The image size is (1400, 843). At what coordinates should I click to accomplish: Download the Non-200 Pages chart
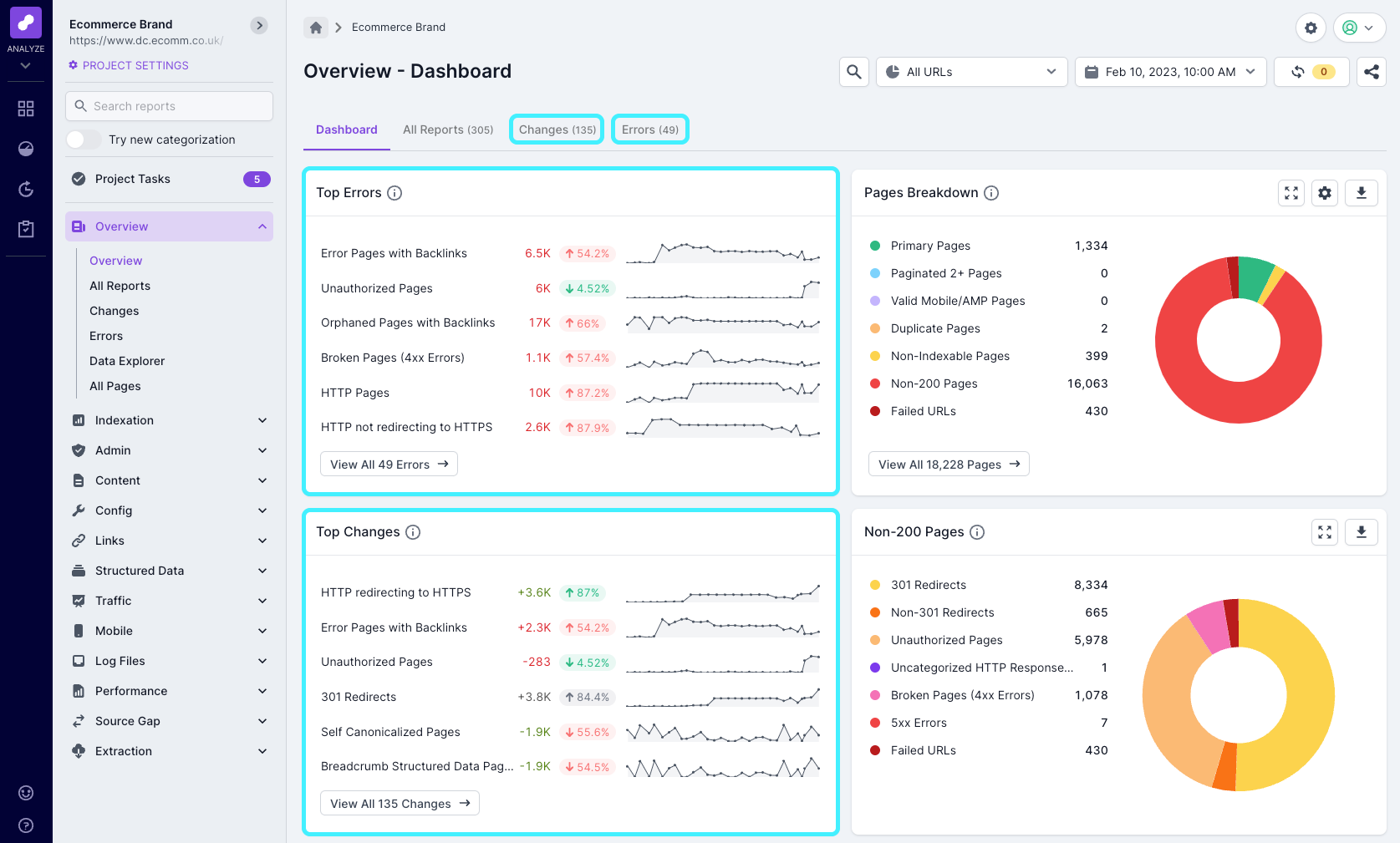coord(1361,532)
